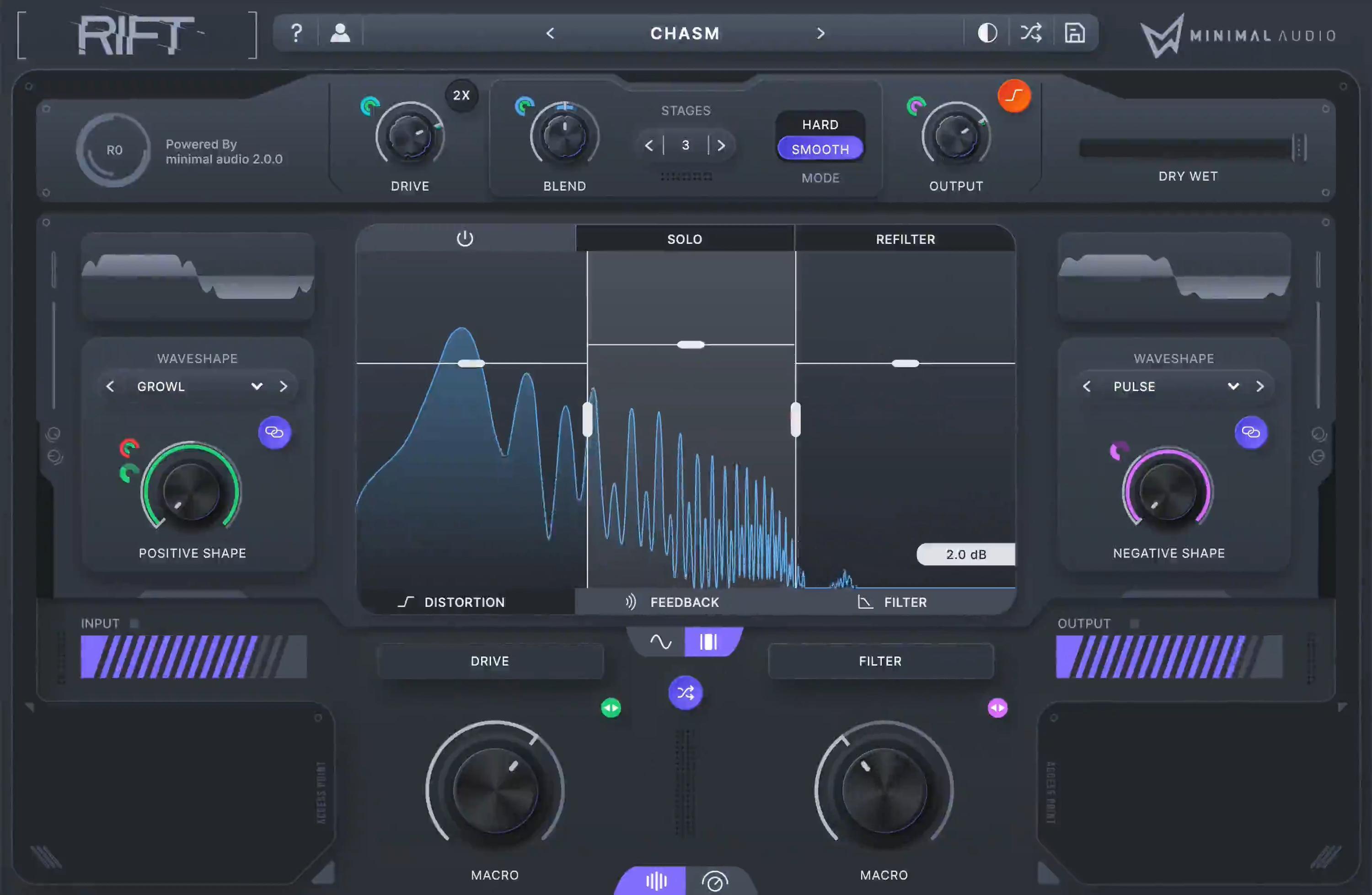
Task: Switch to the REFILTER tab
Action: 905,239
